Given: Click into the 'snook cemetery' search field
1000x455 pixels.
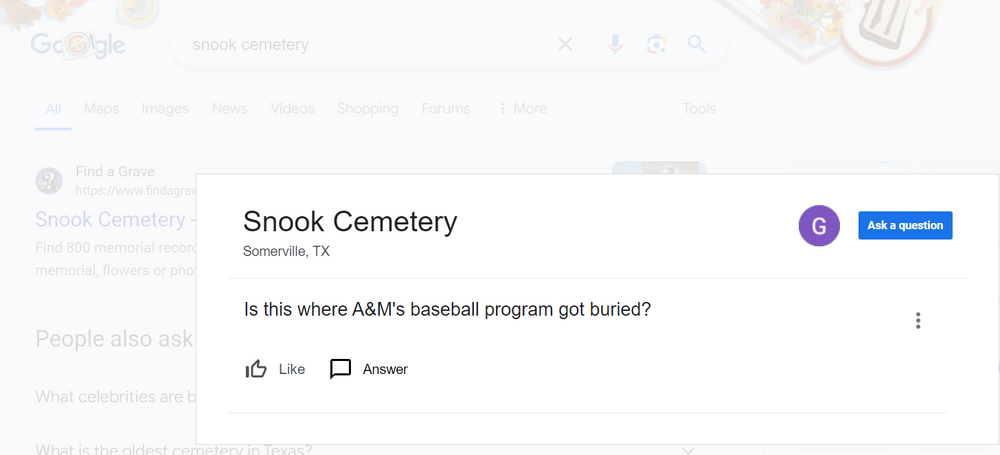Looking at the screenshot, I should 360,44.
